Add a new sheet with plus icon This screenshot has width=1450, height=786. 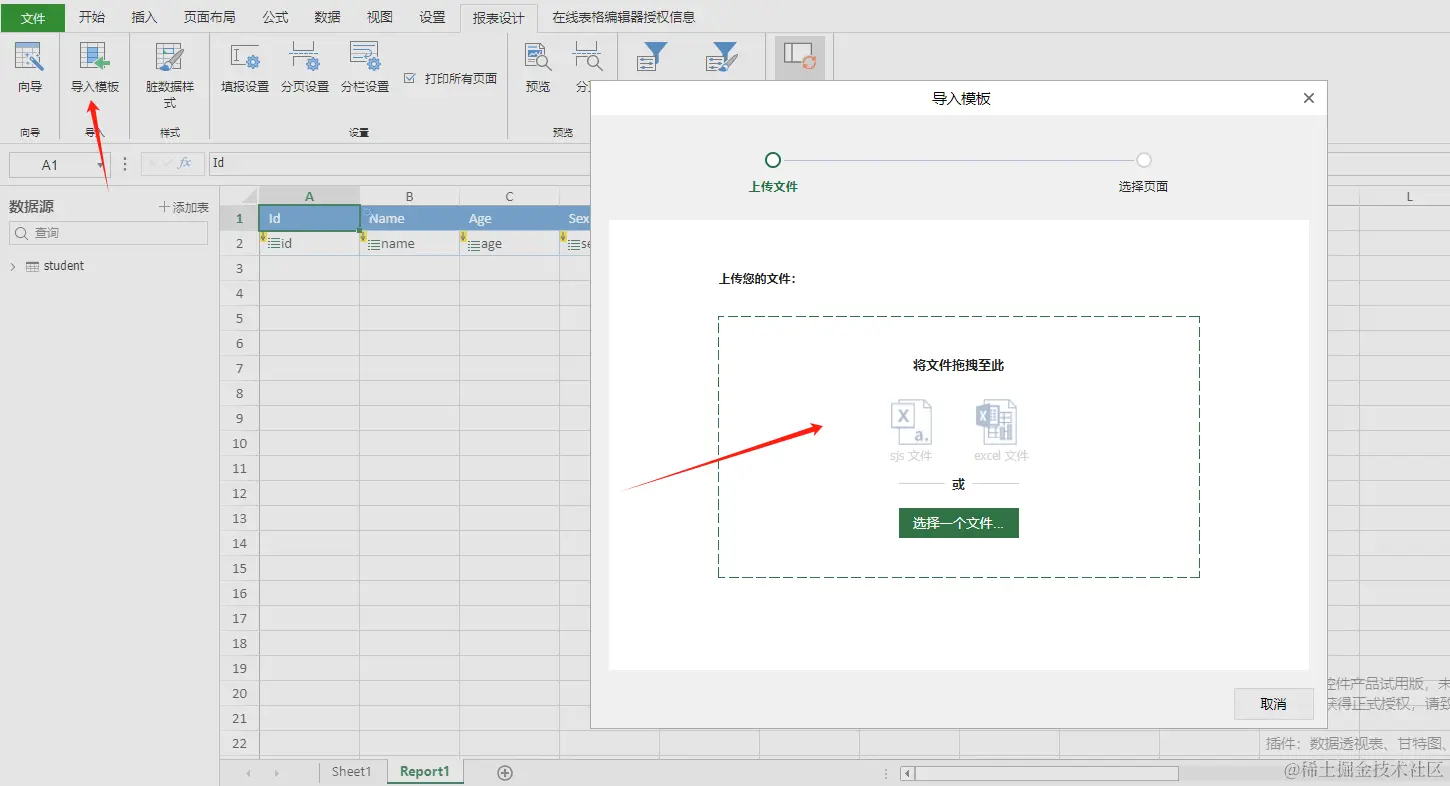(x=505, y=772)
